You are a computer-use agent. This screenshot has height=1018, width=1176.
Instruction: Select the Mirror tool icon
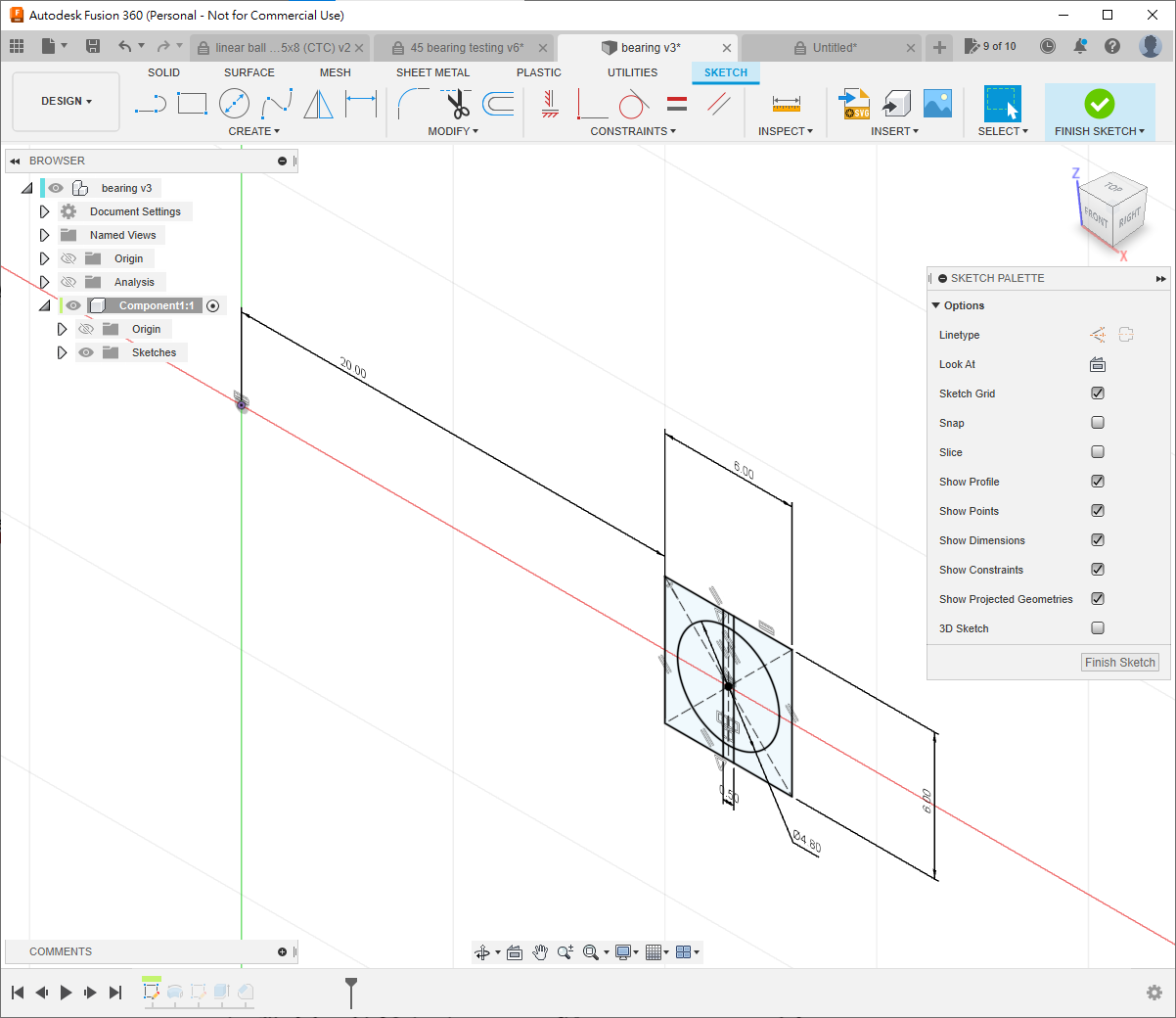(x=318, y=104)
